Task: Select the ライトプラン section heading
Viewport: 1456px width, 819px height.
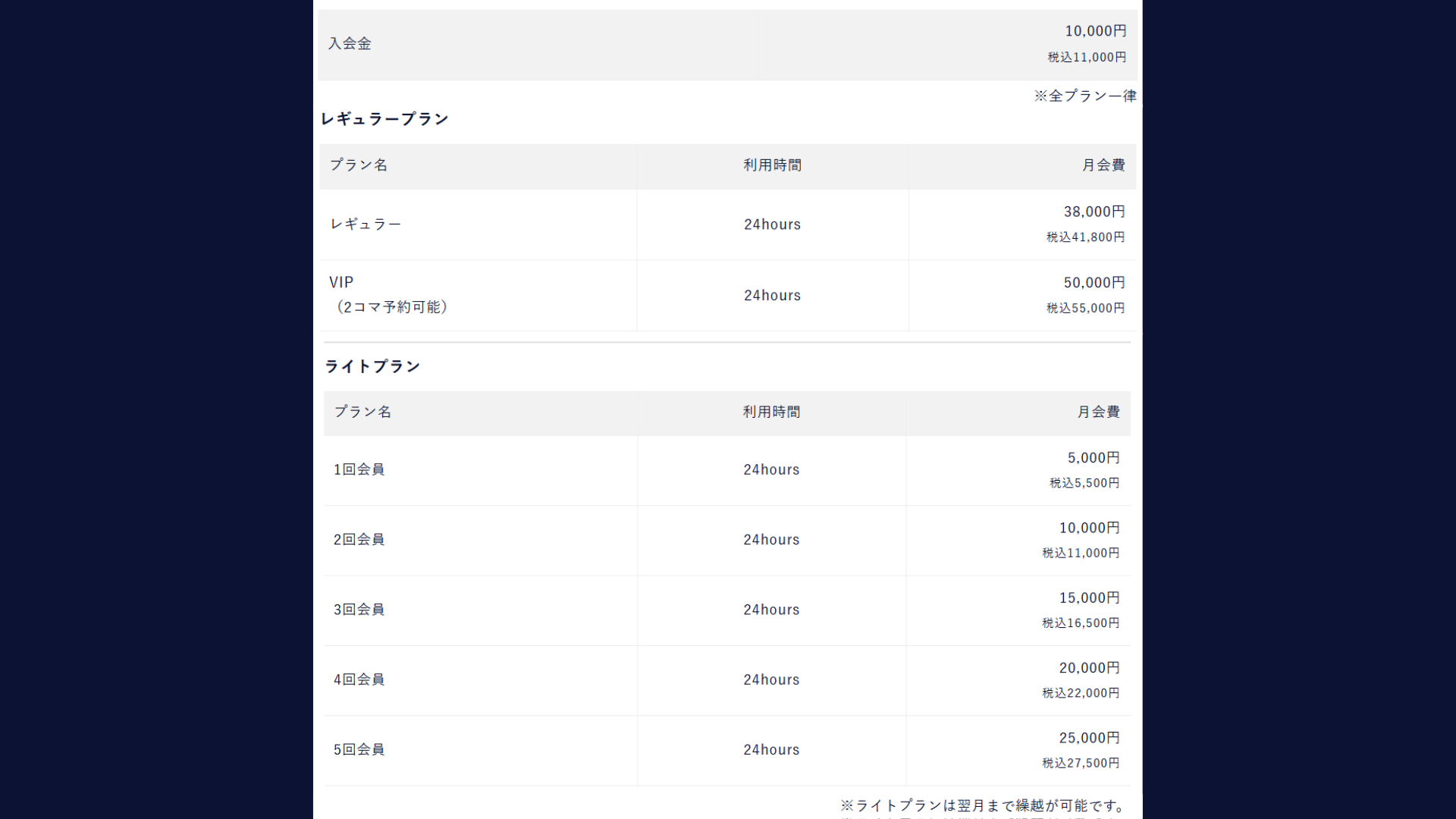Action: pyautogui.click(x=372, y=367)
